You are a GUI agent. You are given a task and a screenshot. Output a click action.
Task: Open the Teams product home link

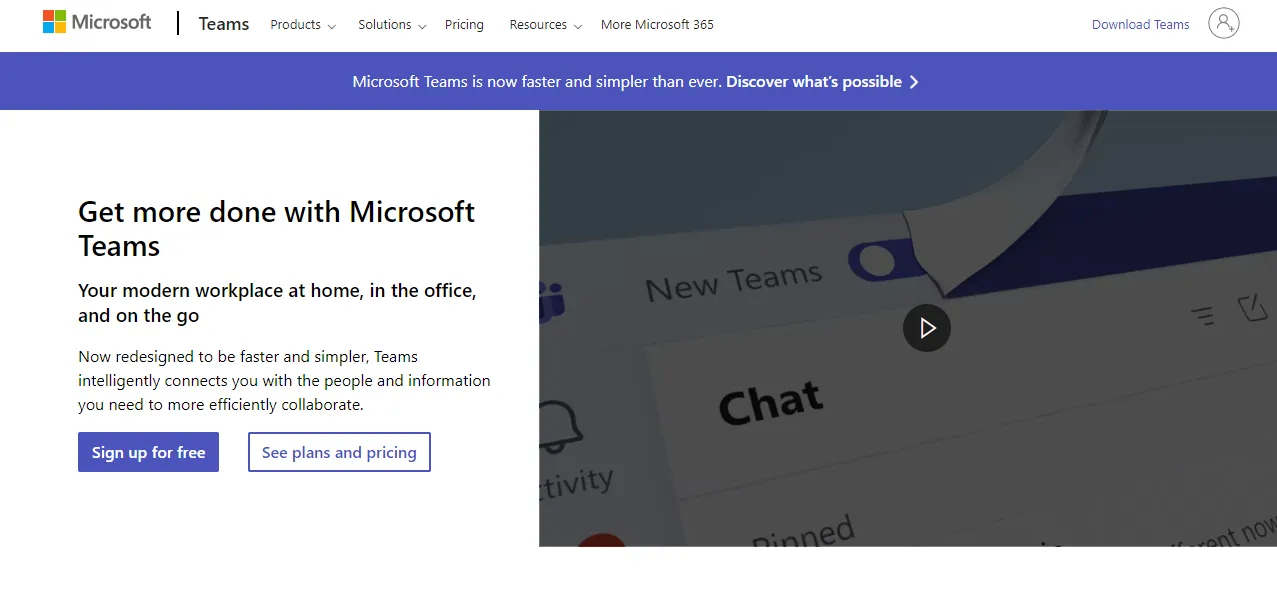pyautogui.click(x=224, y=24)
